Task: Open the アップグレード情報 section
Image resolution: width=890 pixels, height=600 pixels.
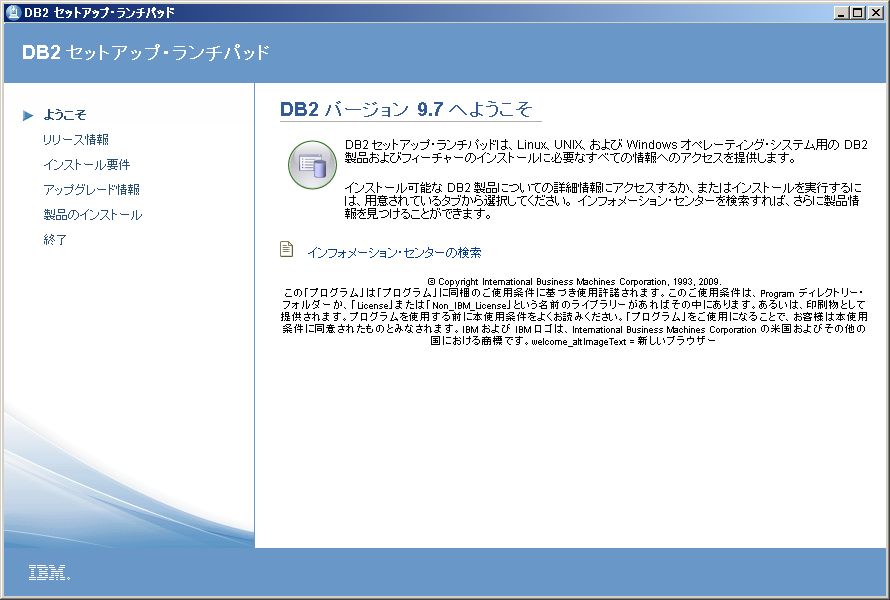Action: pyautogui.click(x=92, y=190)
